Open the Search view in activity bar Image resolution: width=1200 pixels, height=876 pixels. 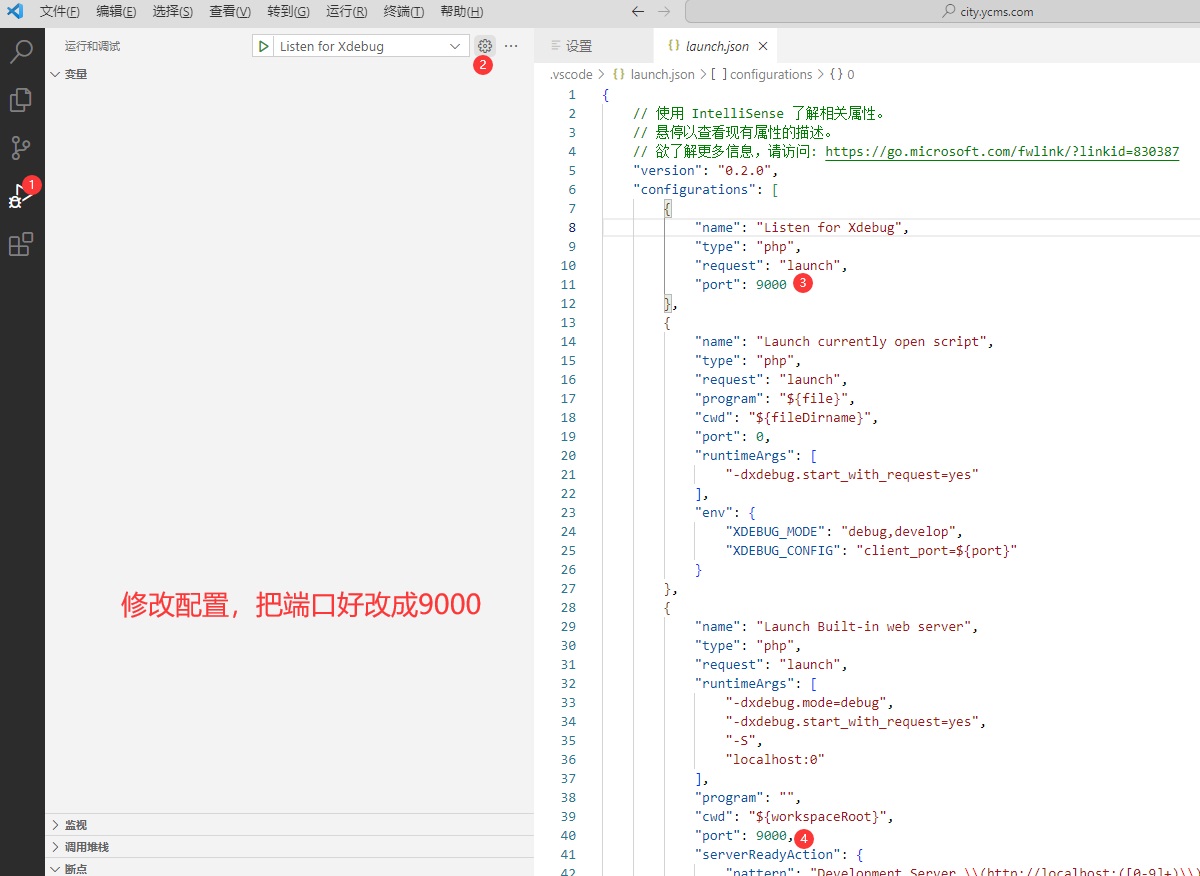[21, 51]
